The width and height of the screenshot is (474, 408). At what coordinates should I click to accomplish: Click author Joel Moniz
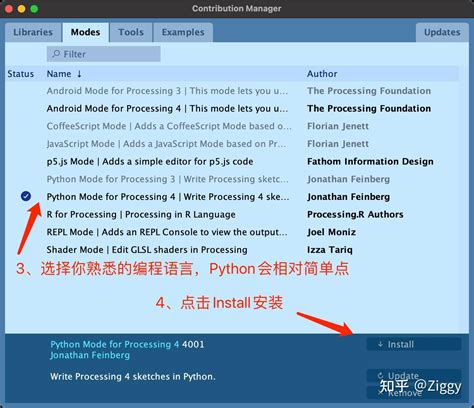pyautogui.click(x=332, y=232)
